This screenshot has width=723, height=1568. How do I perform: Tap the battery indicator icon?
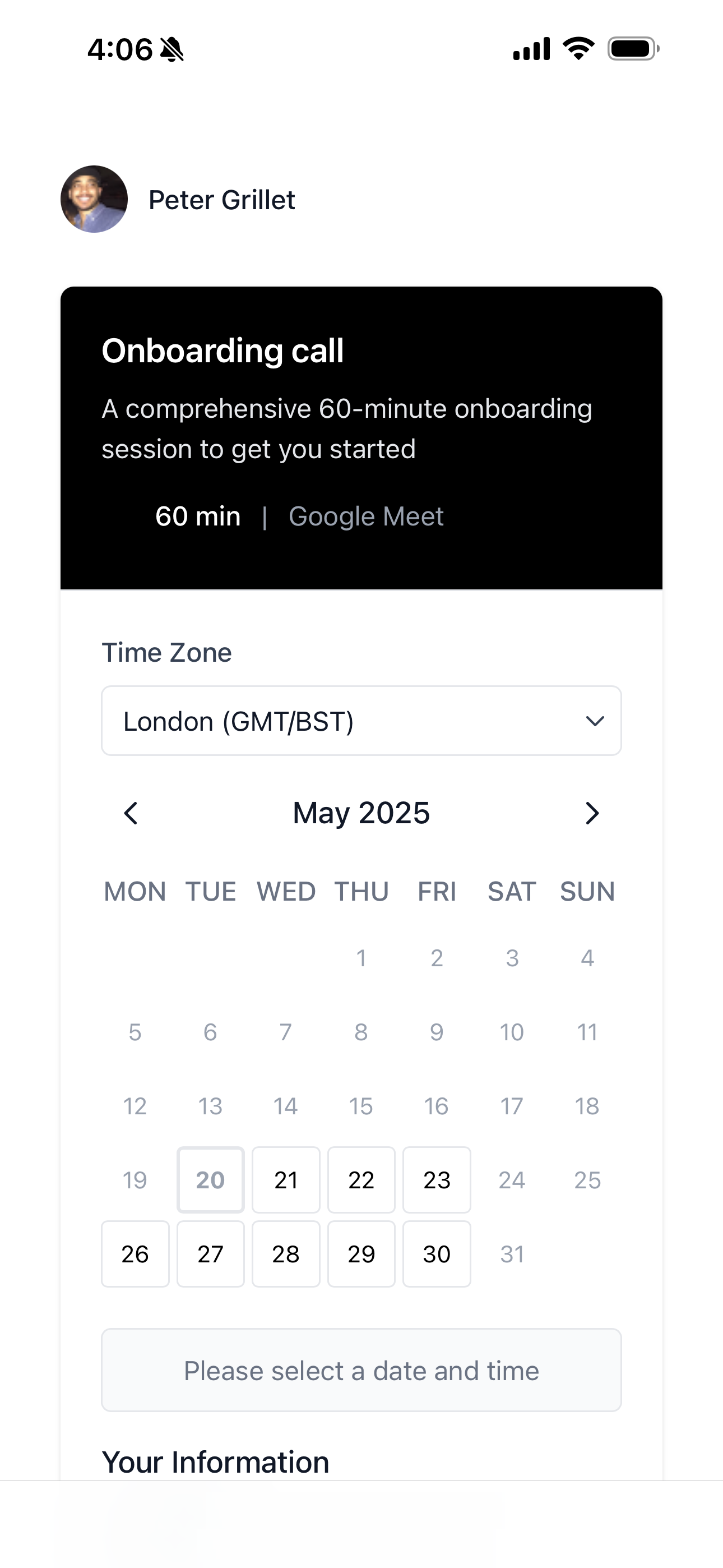coord(633,49)
